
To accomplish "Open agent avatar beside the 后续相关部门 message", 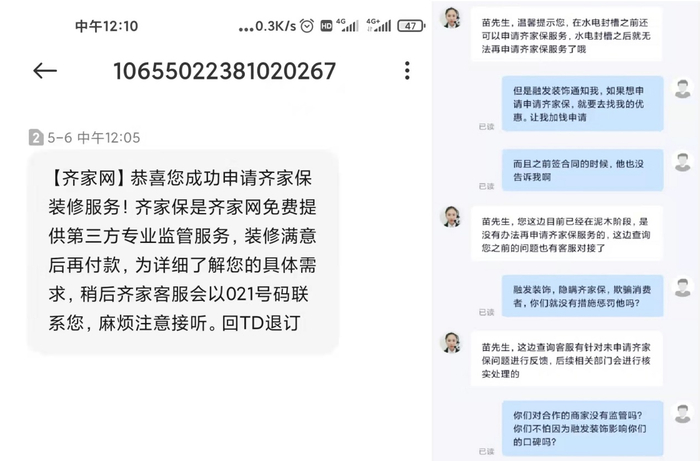I will 451,342.
